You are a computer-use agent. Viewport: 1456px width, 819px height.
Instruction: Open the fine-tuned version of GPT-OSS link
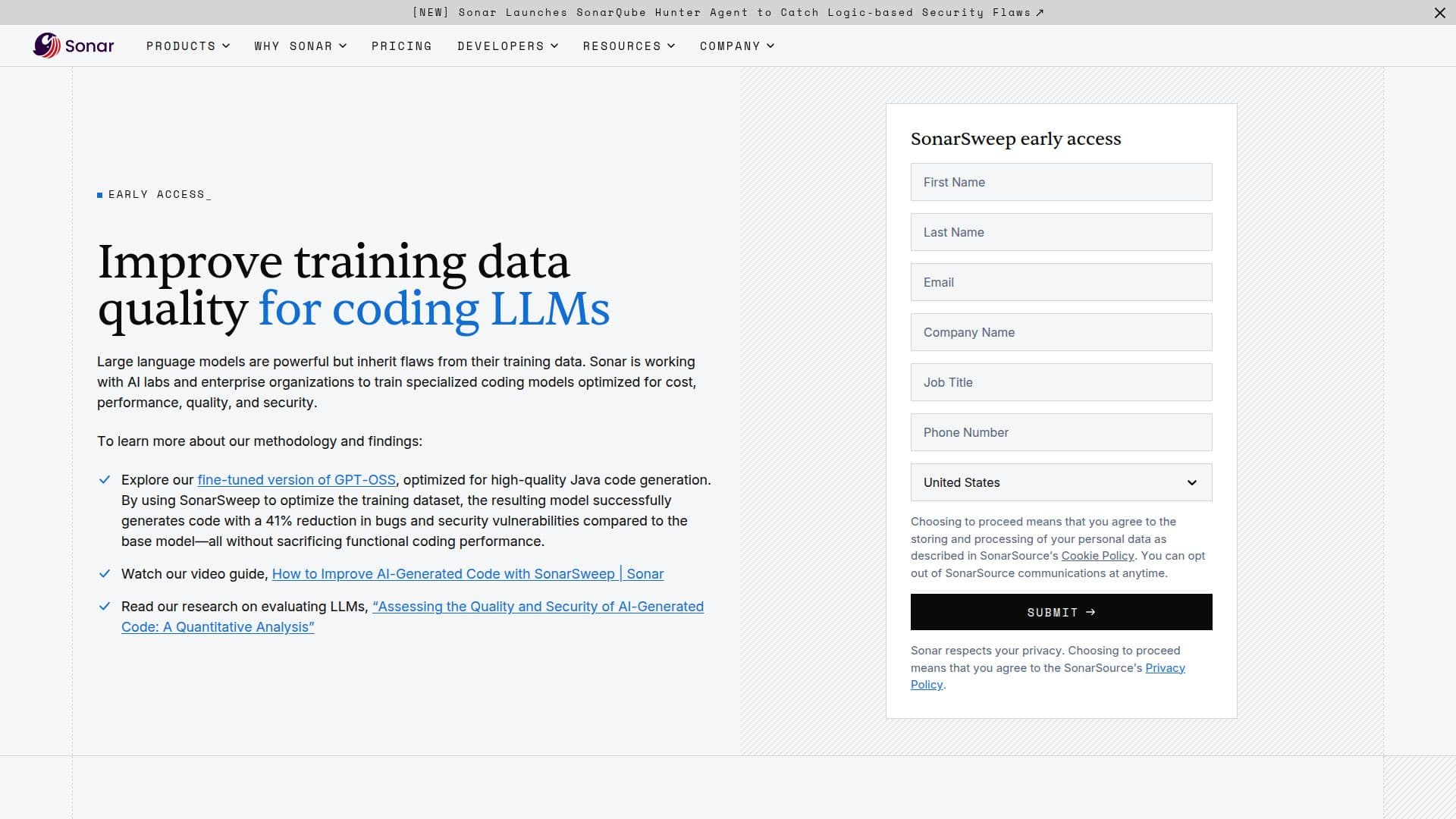[x=297, y=480]
